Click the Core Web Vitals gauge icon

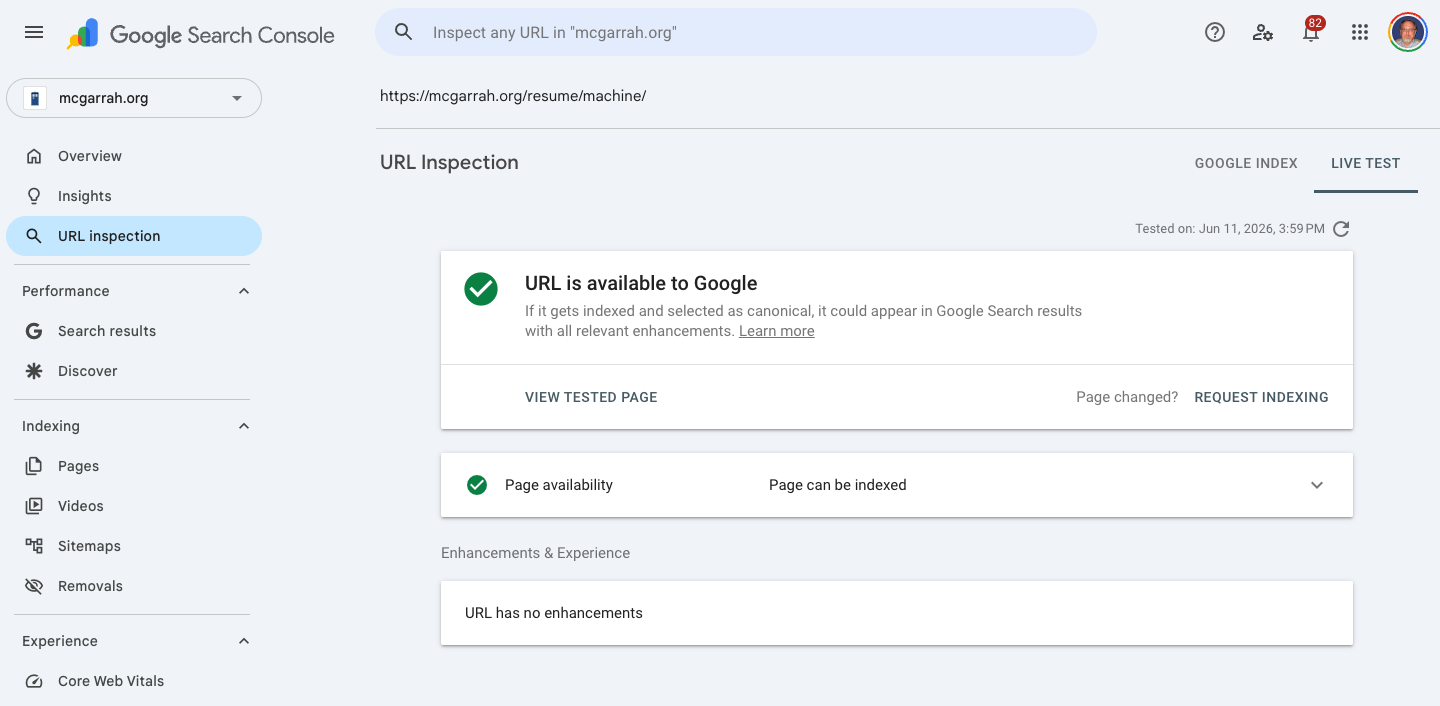click(34, 681)
